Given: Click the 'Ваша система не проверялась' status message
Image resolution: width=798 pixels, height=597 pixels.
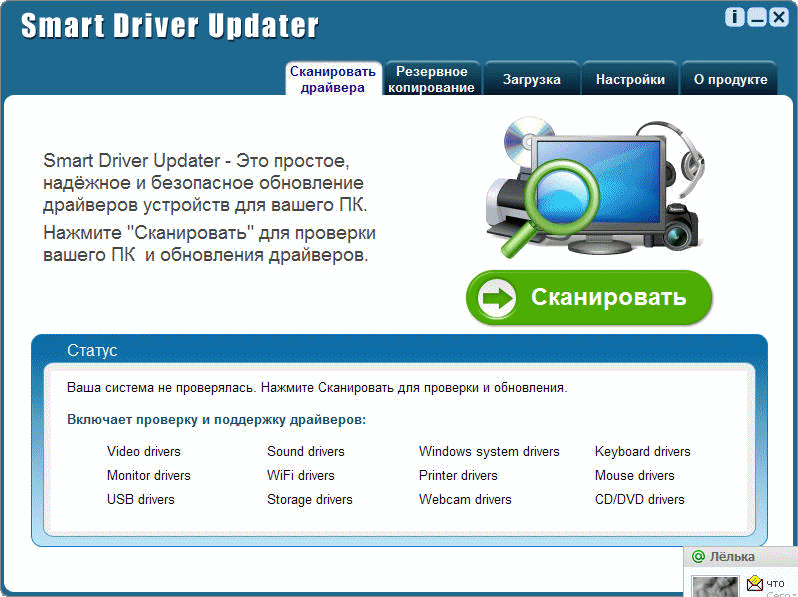Looking at the screenshot, I should (x=317, y=388).
